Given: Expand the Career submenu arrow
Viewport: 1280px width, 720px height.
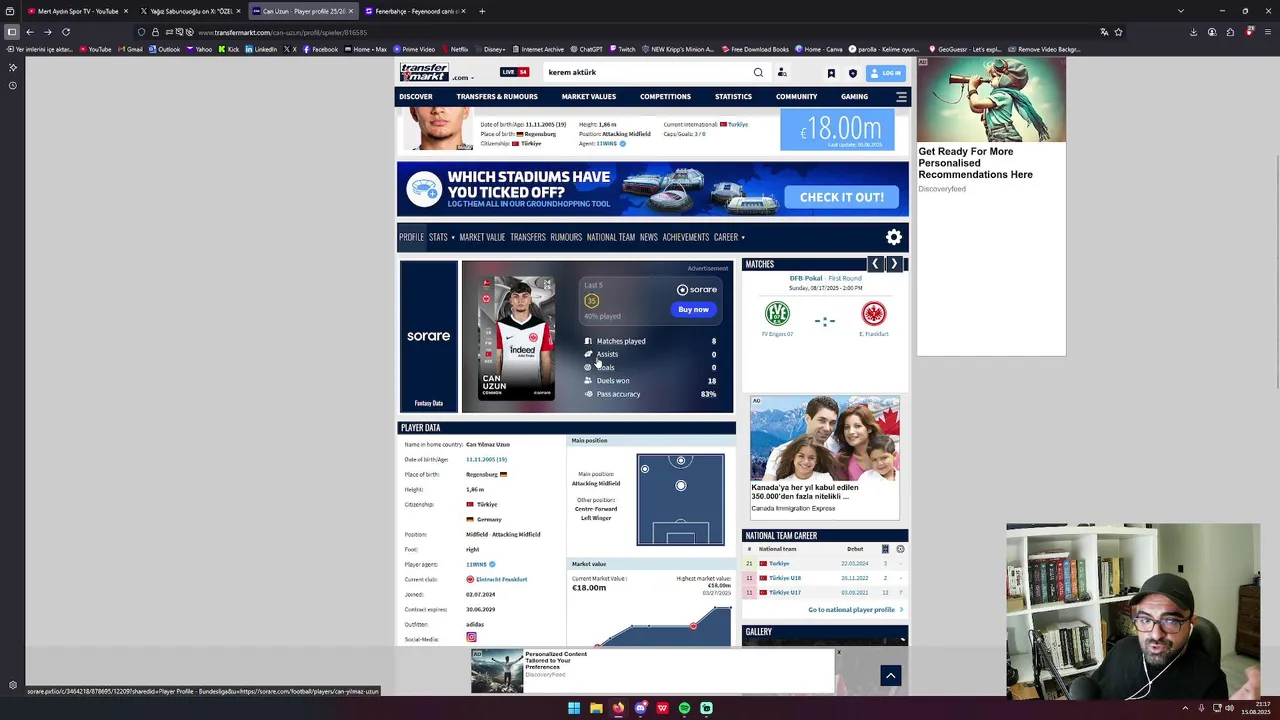Looking at the screenshot, I should click(x=743, y=238).
